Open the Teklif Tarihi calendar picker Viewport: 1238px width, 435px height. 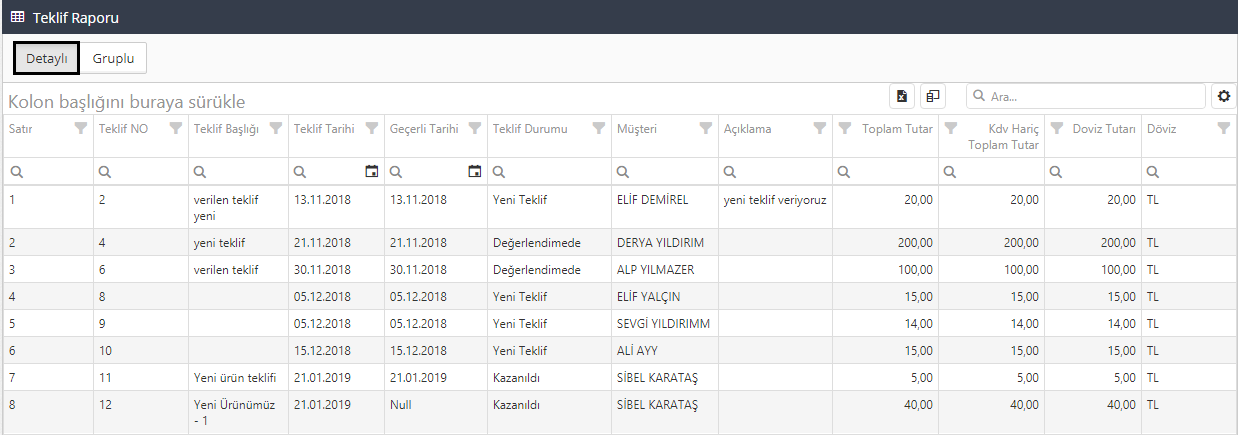tap(372, 171)
